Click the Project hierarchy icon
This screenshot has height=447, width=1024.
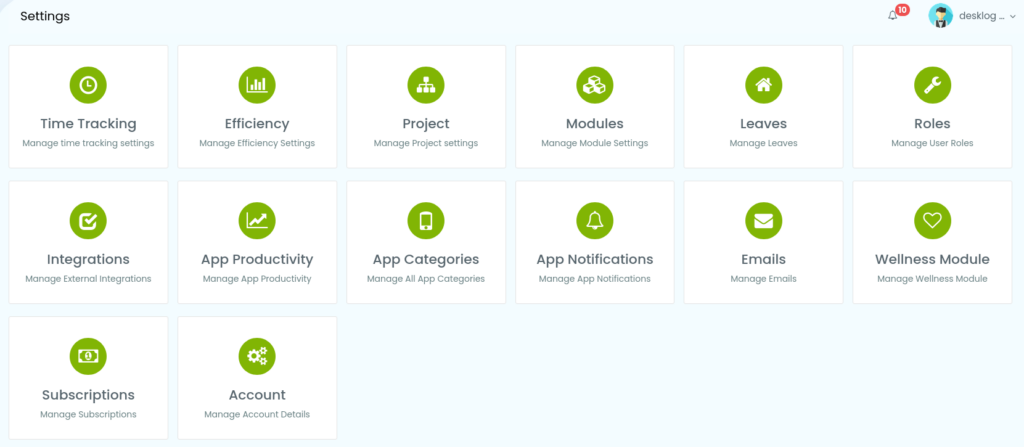426,85
